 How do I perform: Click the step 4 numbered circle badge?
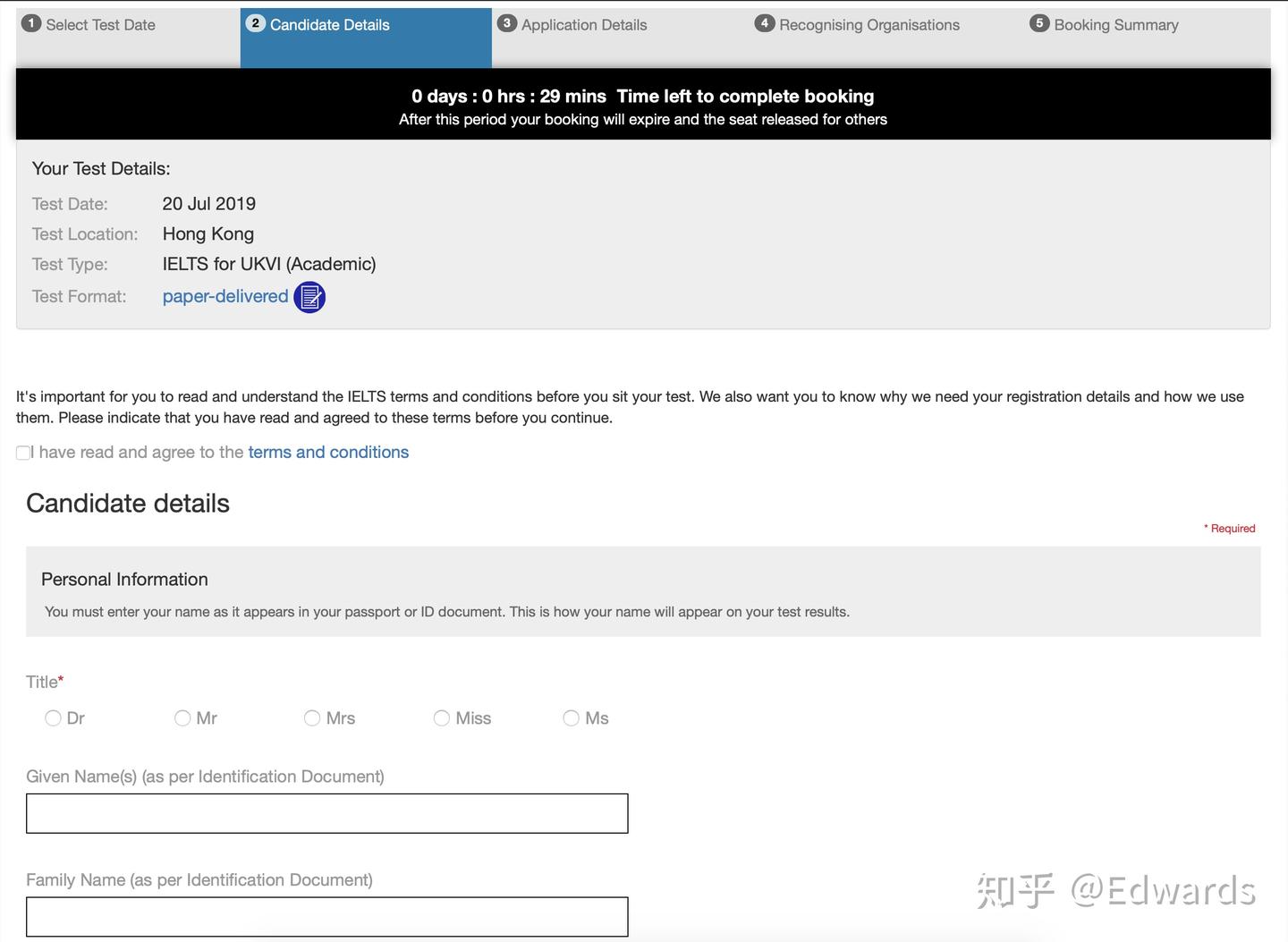pos(765,24)
